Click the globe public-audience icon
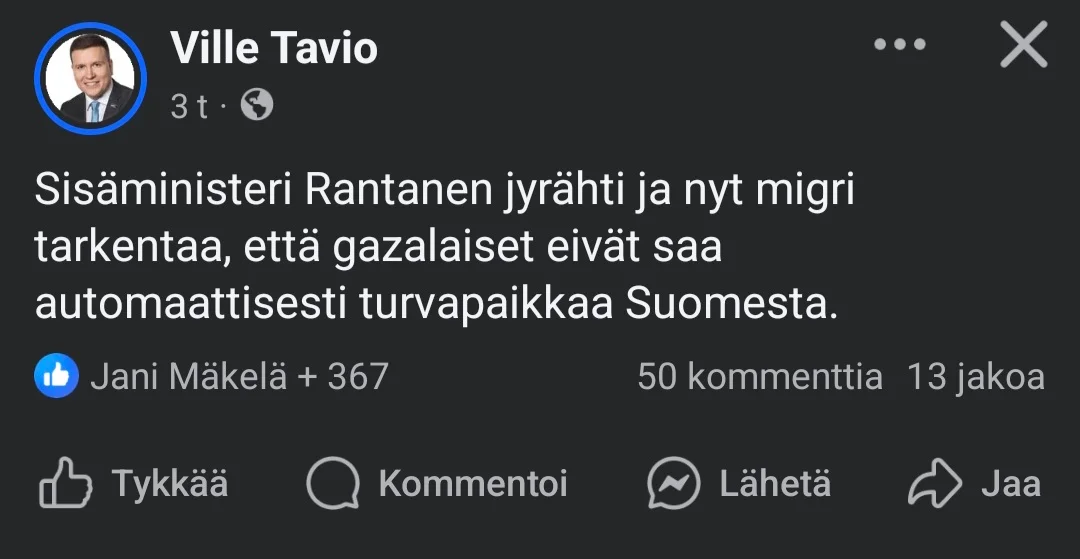Image resolution: width=1080 pixels, height=559 pixels. 257,105
